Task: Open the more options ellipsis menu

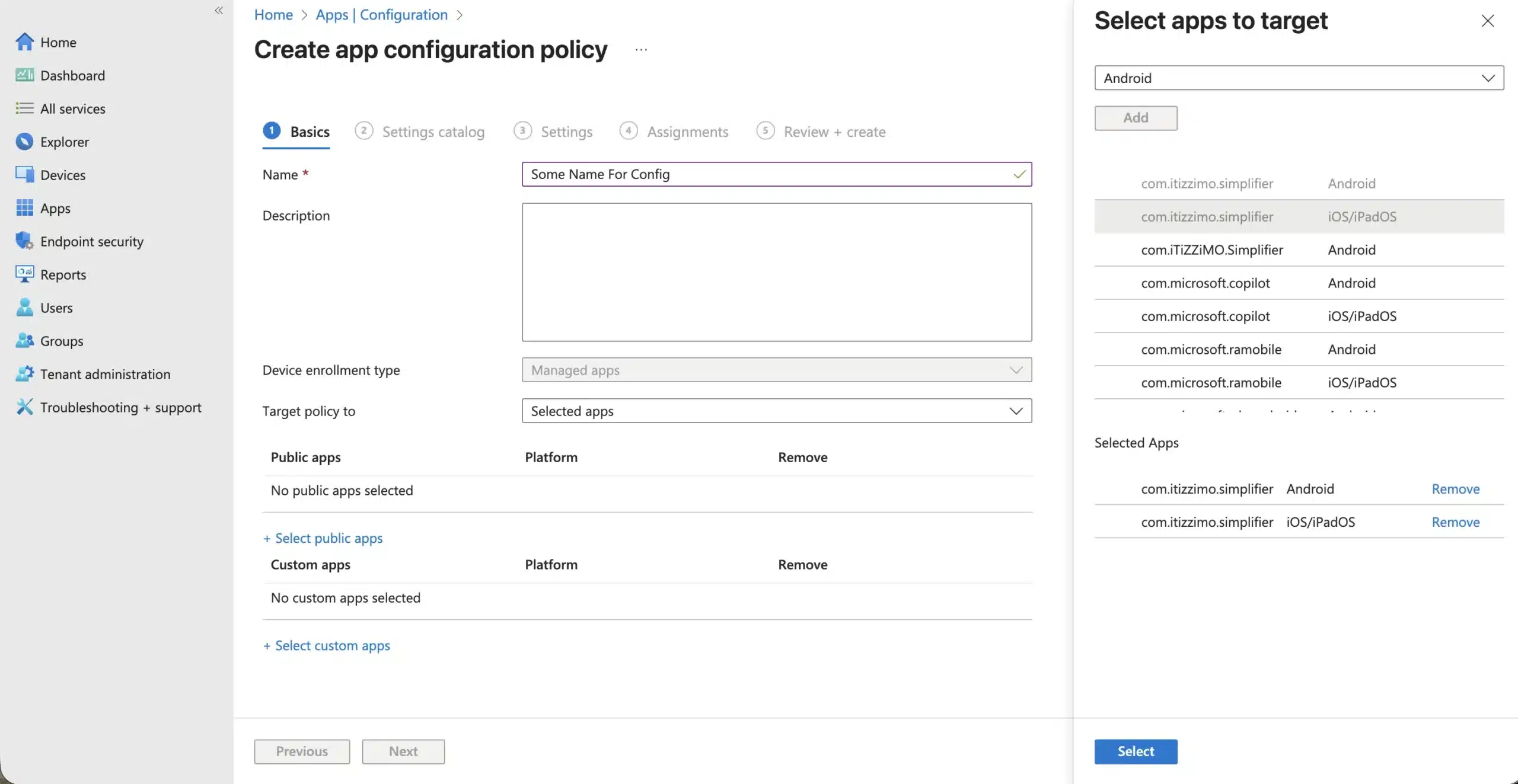Action: pyautogui.click(x=641, y=50)
